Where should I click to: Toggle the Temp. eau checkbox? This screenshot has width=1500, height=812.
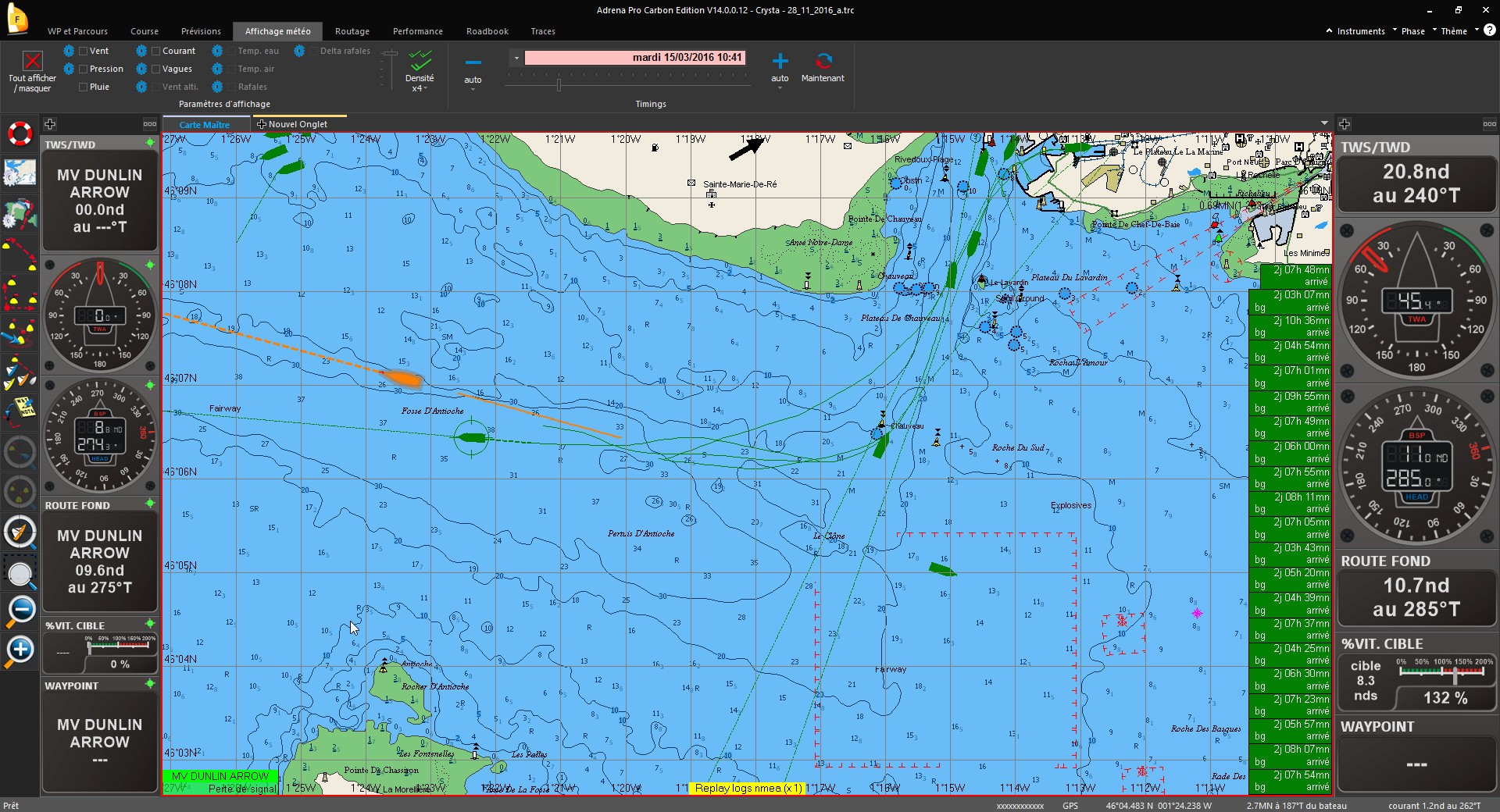231,52
